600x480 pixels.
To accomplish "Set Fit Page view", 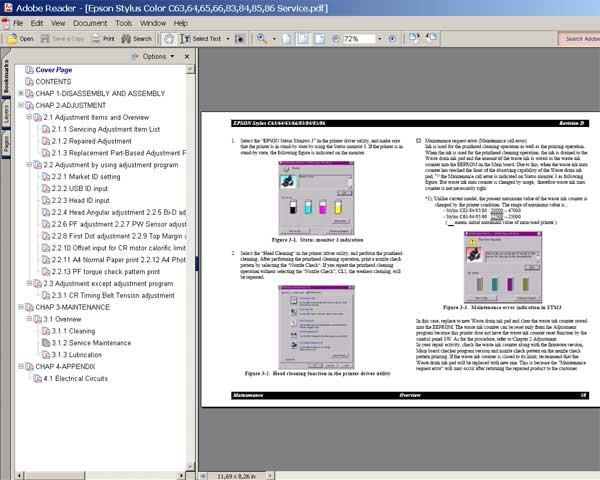I will coord(303,39).
